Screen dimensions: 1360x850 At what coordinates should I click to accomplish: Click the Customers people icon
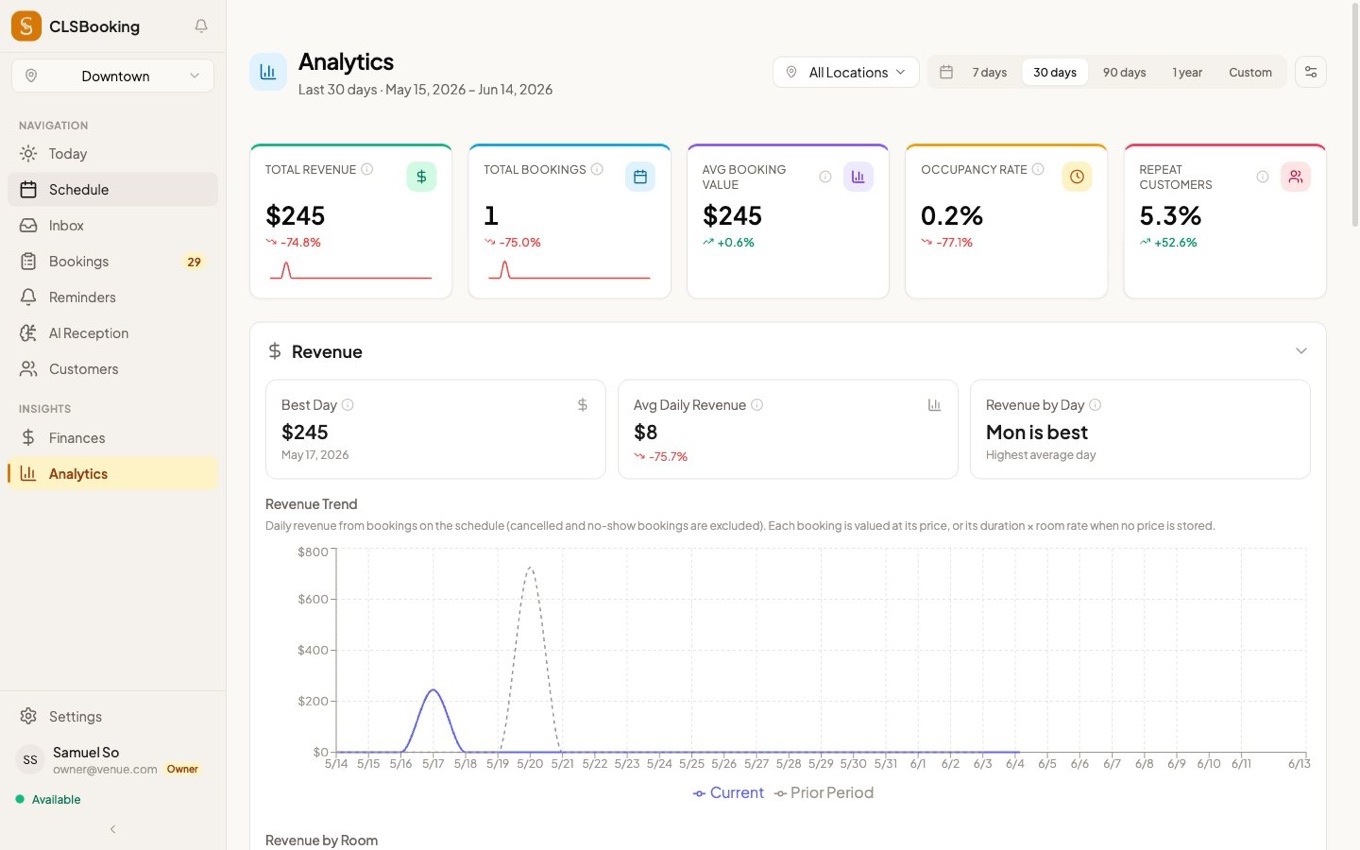click(x=28, y=369)
